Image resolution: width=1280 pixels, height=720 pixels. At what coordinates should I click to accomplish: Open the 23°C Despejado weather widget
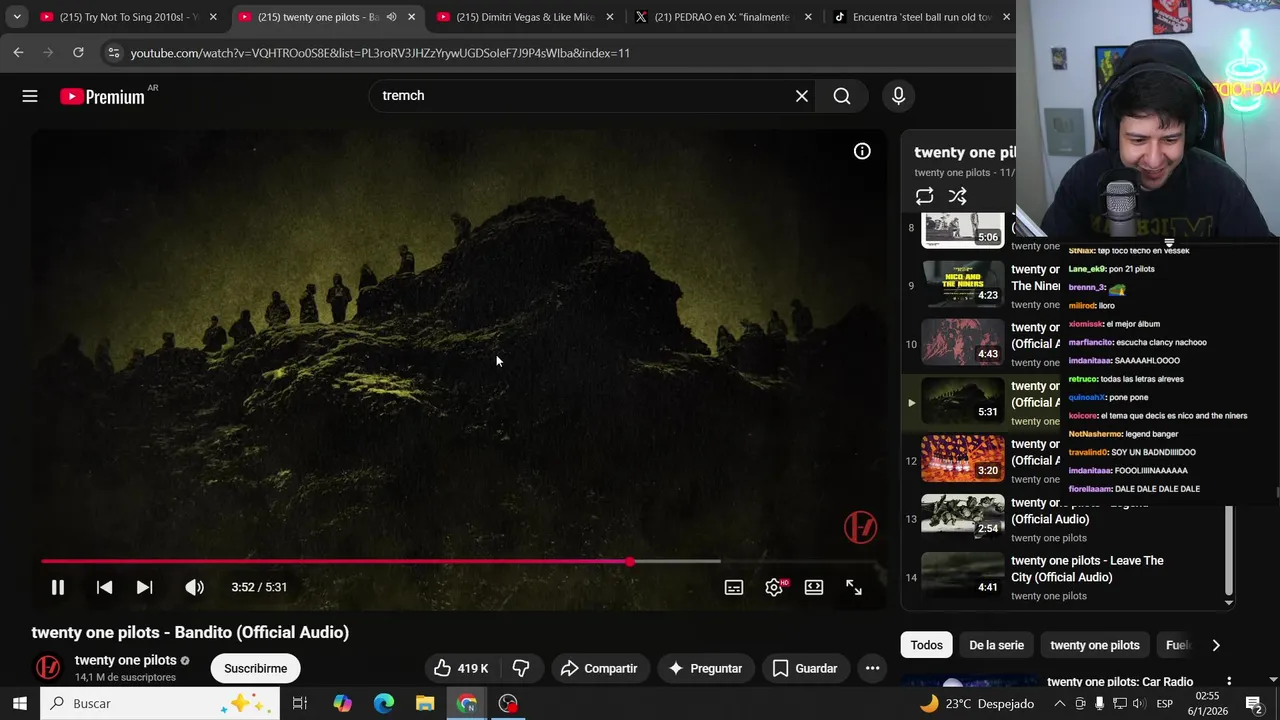[x=975, y=703]
